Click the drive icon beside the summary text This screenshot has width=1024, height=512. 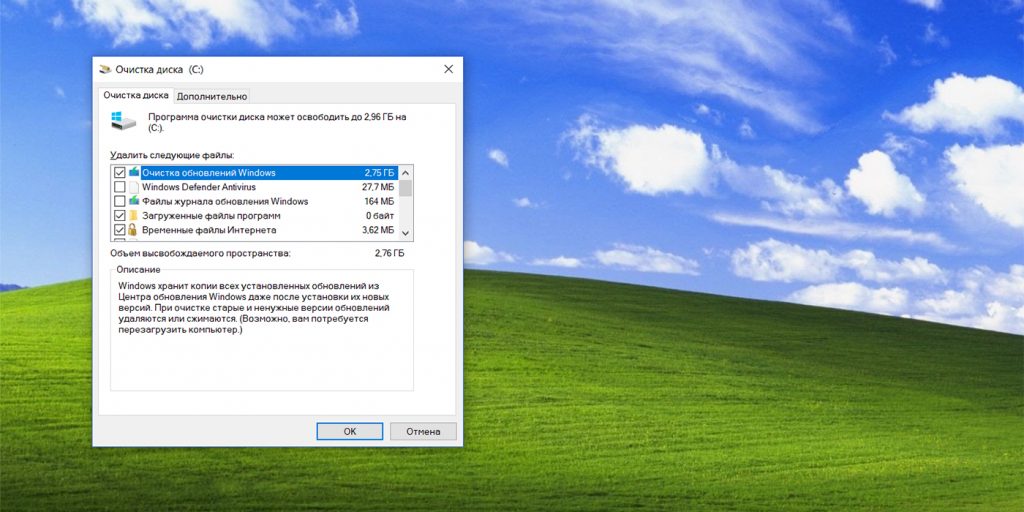123,121
